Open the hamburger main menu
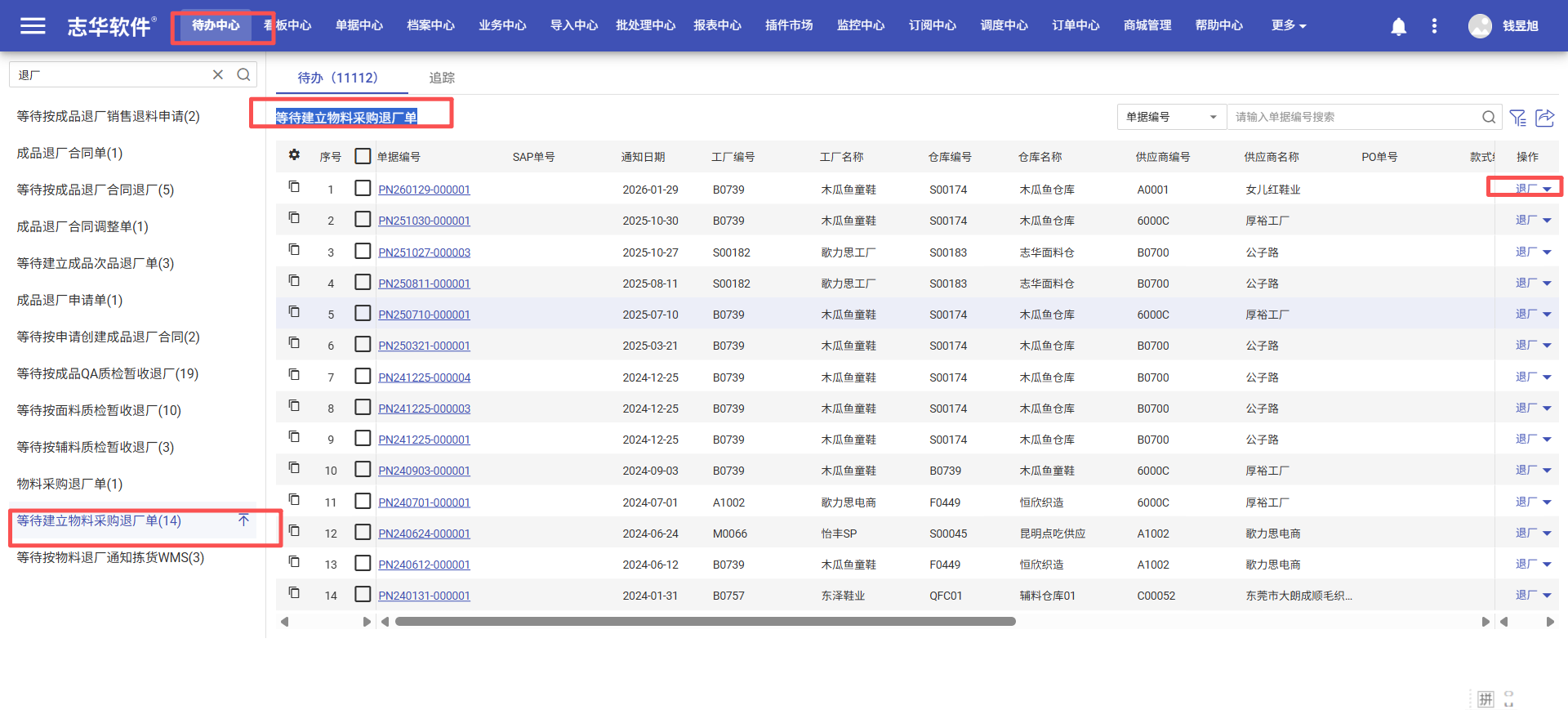This screenshot has height=710, width=1568. tap(33, 25)
